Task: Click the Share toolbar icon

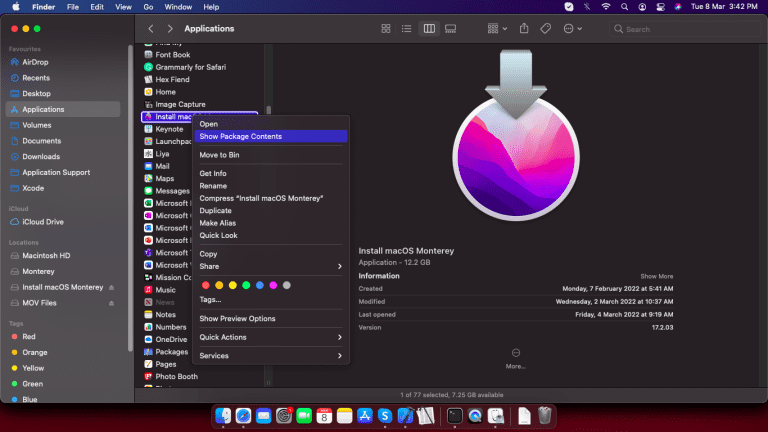Action: 524,28
